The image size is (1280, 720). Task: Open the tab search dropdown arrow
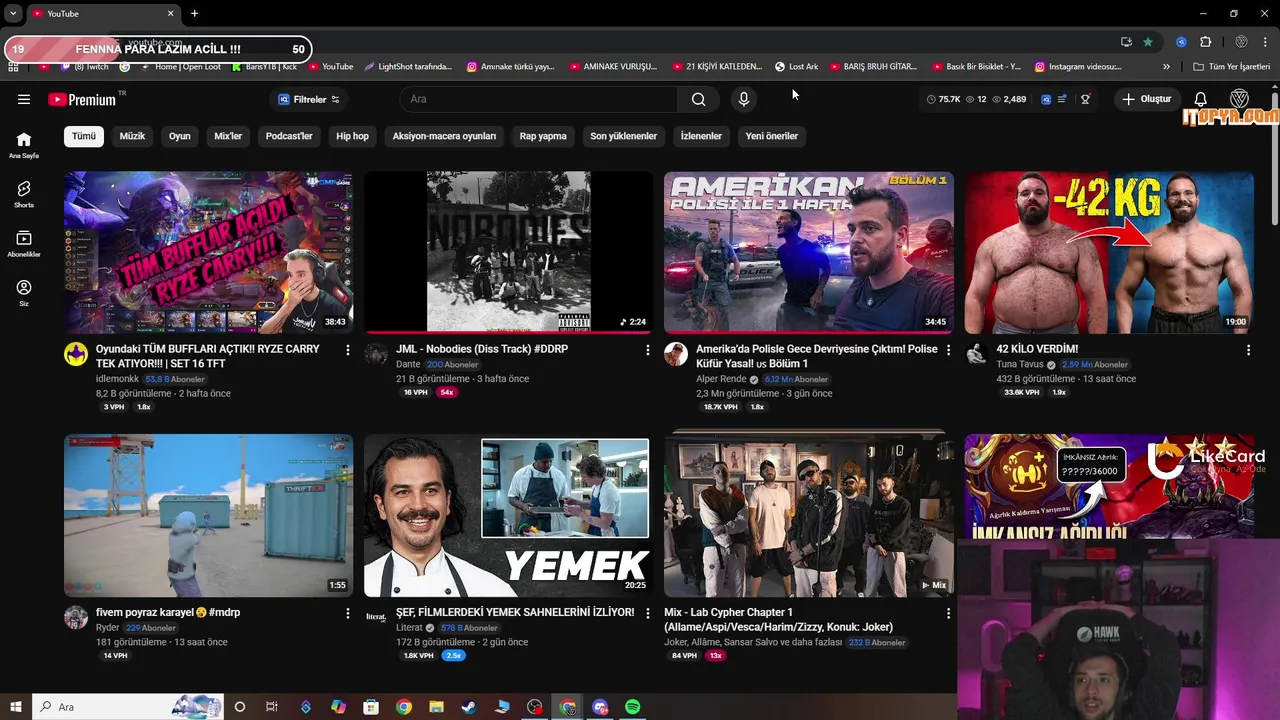[x=13, y=13]
